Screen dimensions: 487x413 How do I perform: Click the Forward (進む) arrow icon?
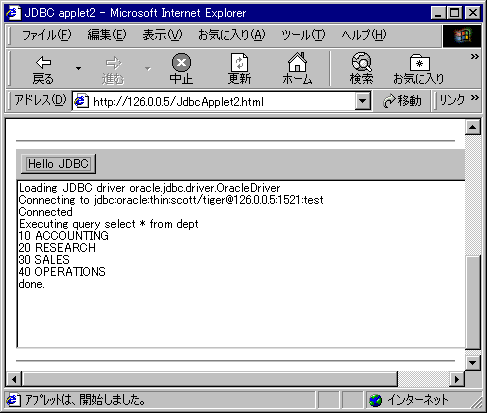[x=114, y=63]
